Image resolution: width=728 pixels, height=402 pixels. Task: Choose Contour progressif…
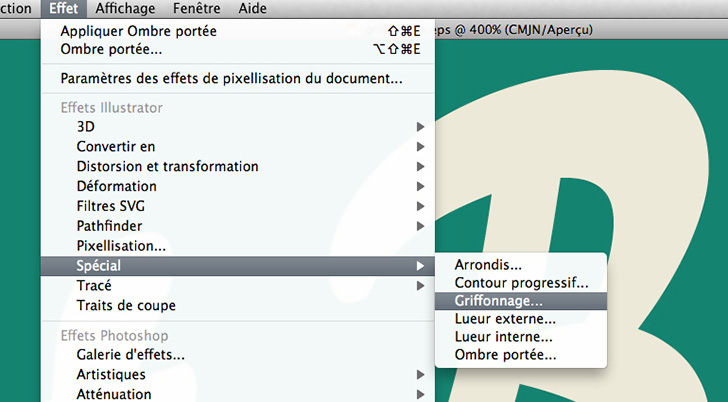tap(521, 283)
